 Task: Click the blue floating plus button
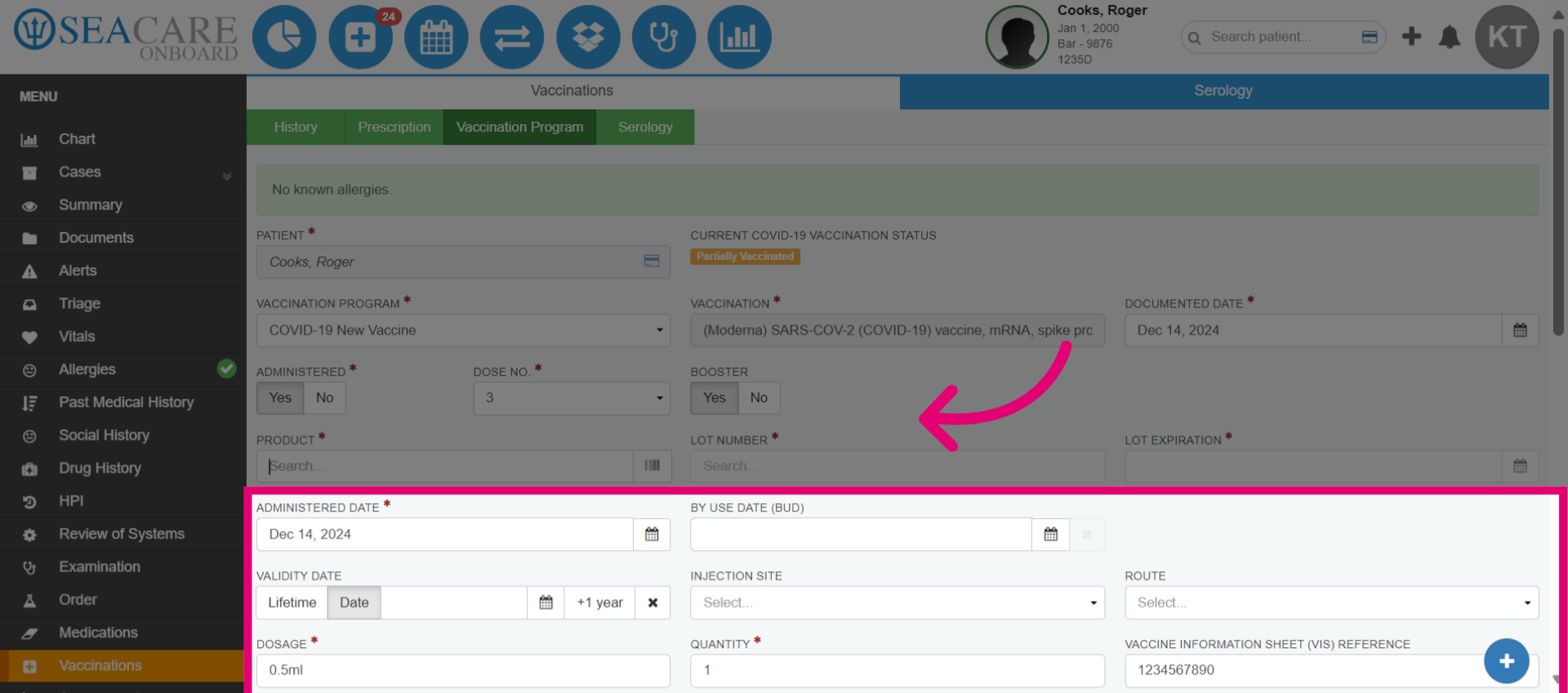[1507, 661]
